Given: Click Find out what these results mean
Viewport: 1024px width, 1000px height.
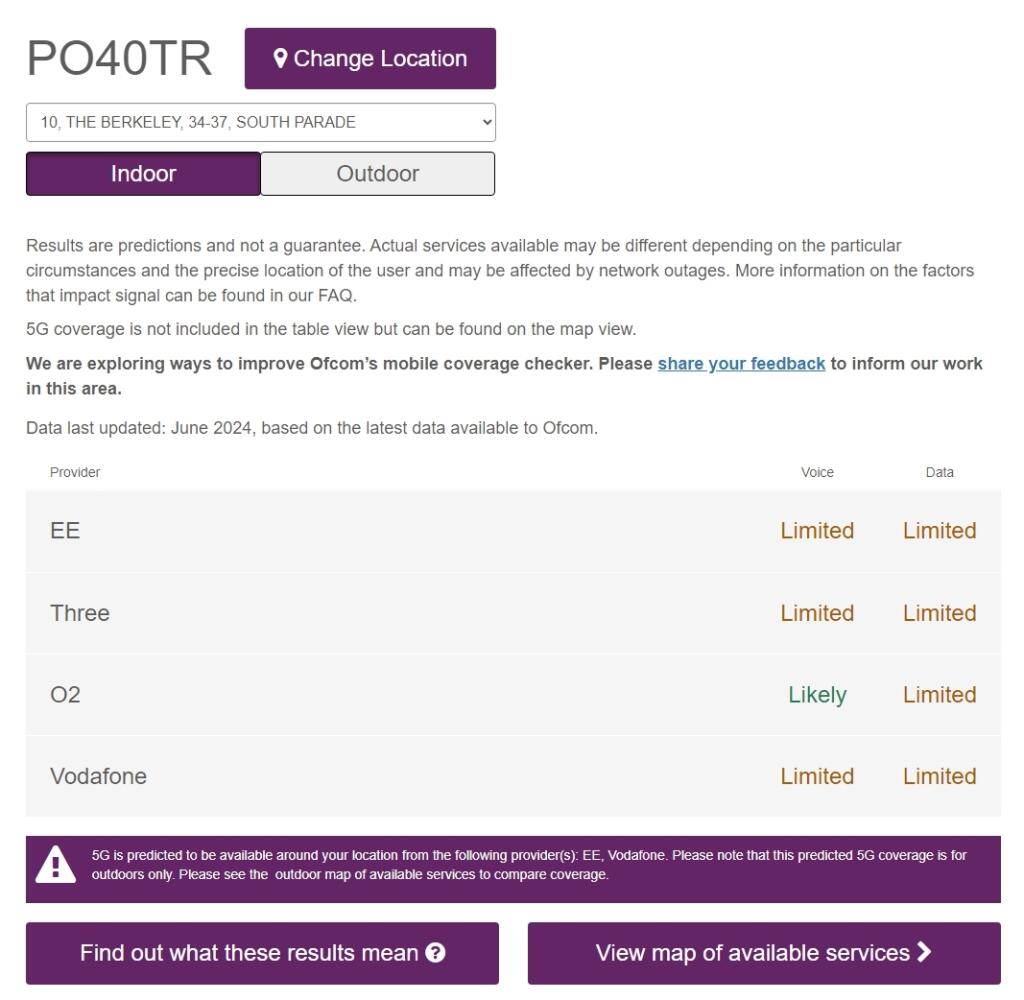Looking at the screenshot, I should click(263, 953).
